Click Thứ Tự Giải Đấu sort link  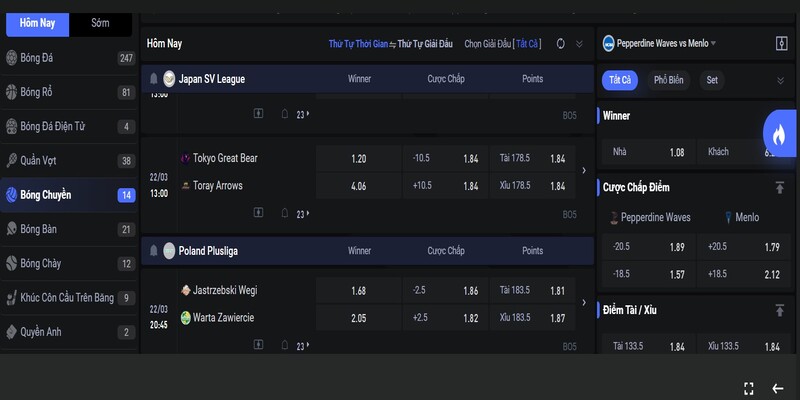coord(425,44)
